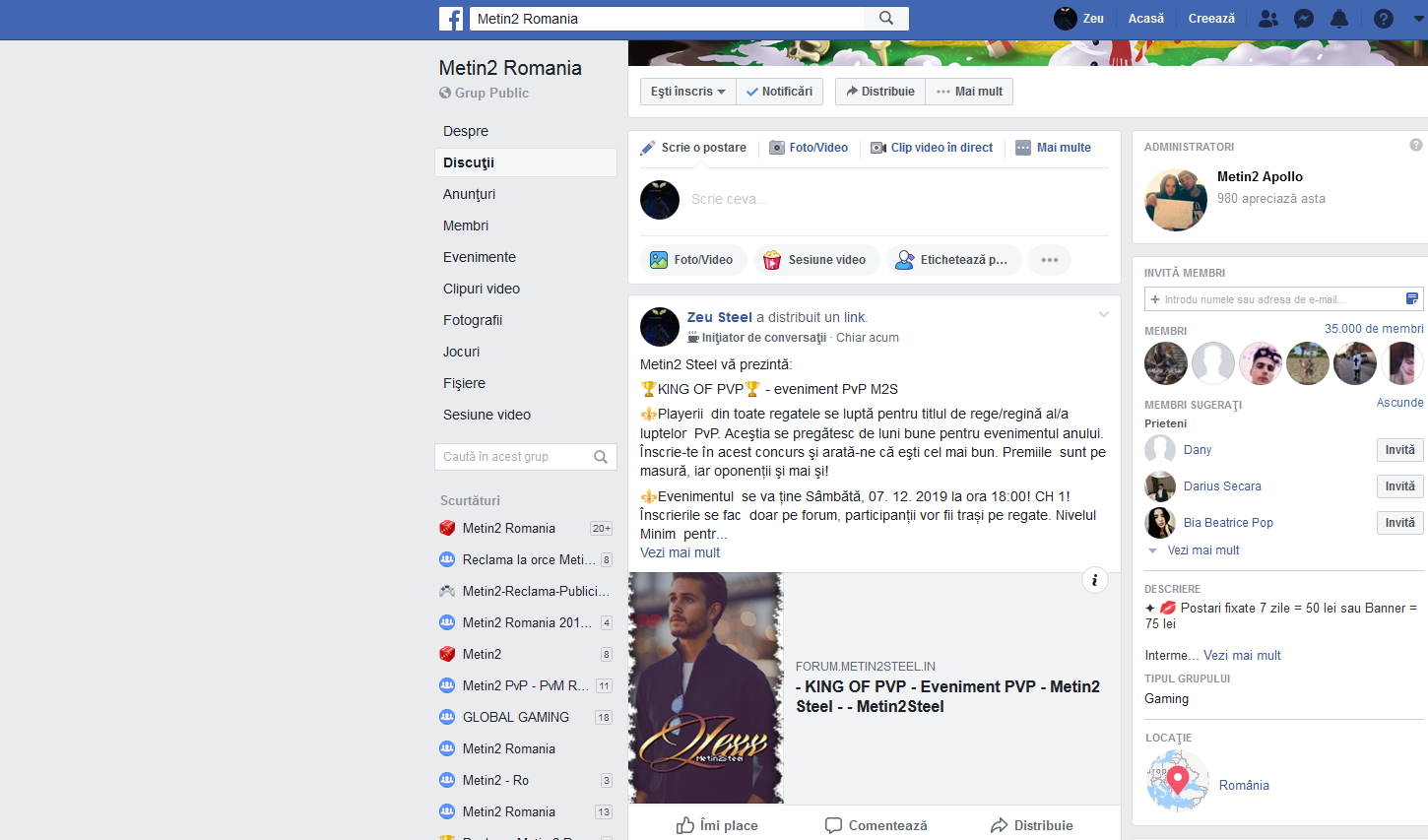Click the friend requests icon
This screenshot has height=840, width=1428.
(1268, 19)
